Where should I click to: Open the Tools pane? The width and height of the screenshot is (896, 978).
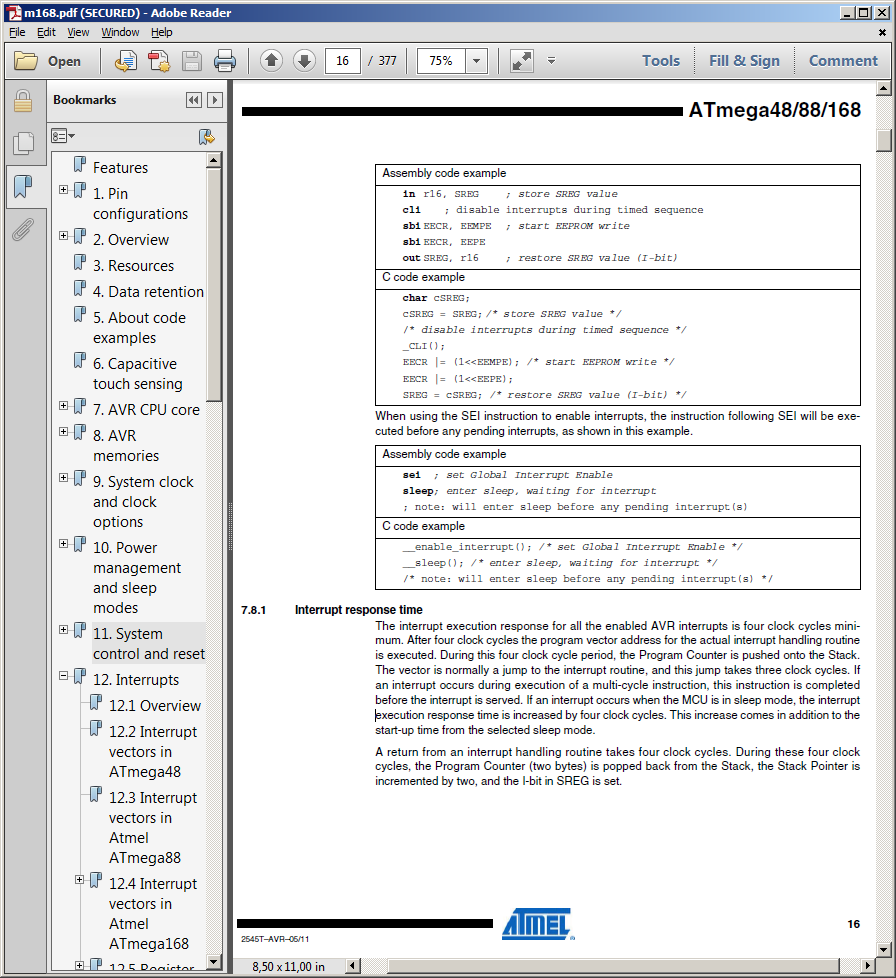point(661,61)
